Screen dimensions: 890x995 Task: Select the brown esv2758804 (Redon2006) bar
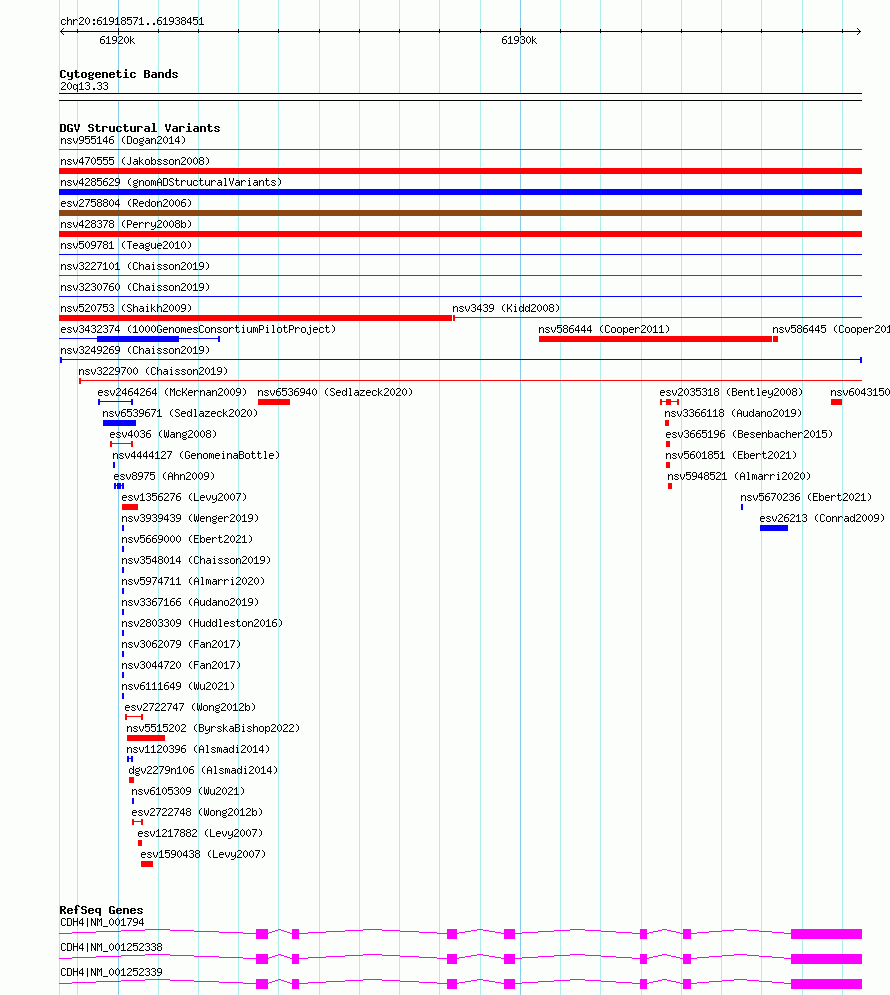tap(461, 213)
